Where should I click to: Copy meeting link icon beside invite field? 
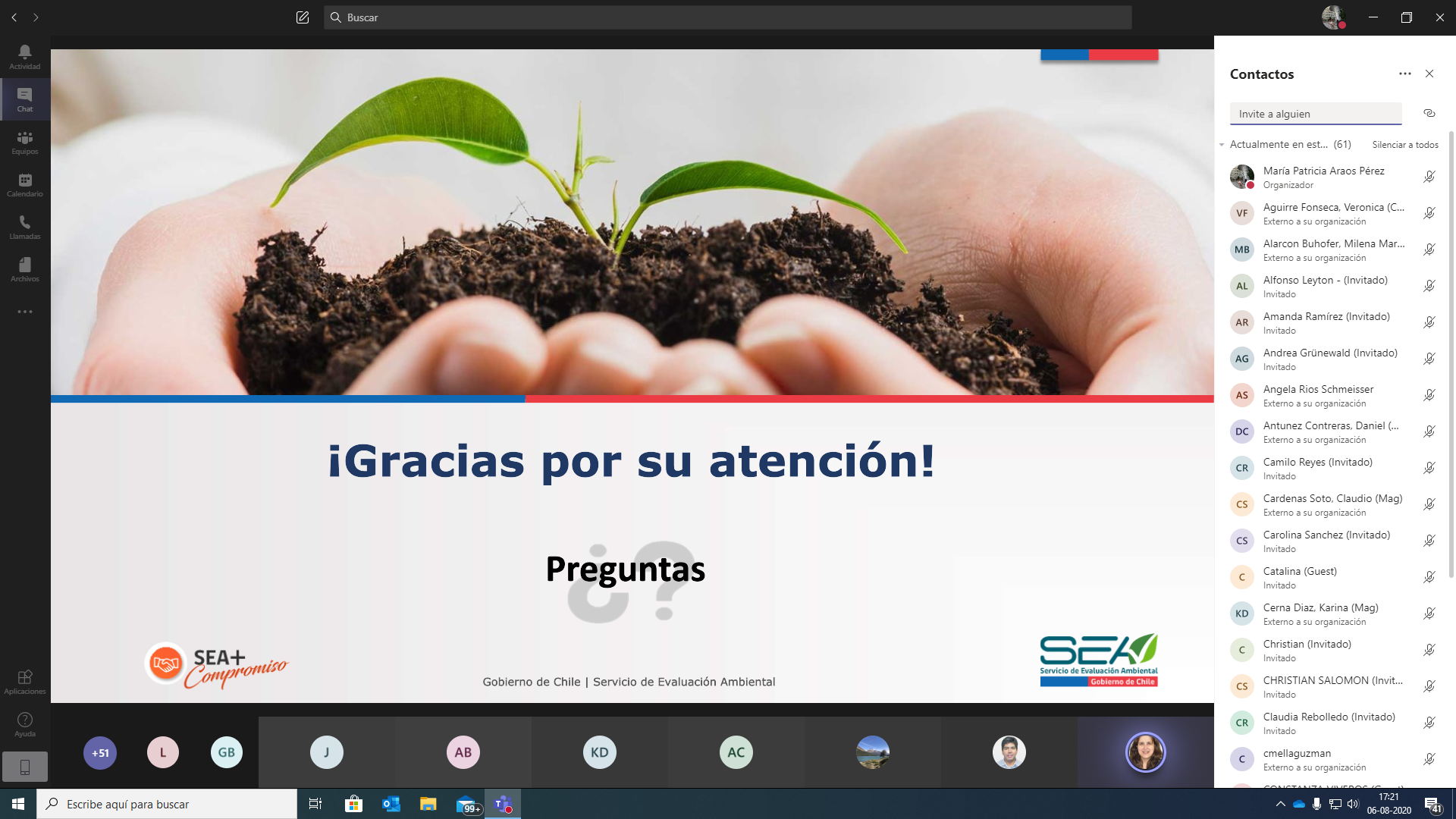point(1429,113)
